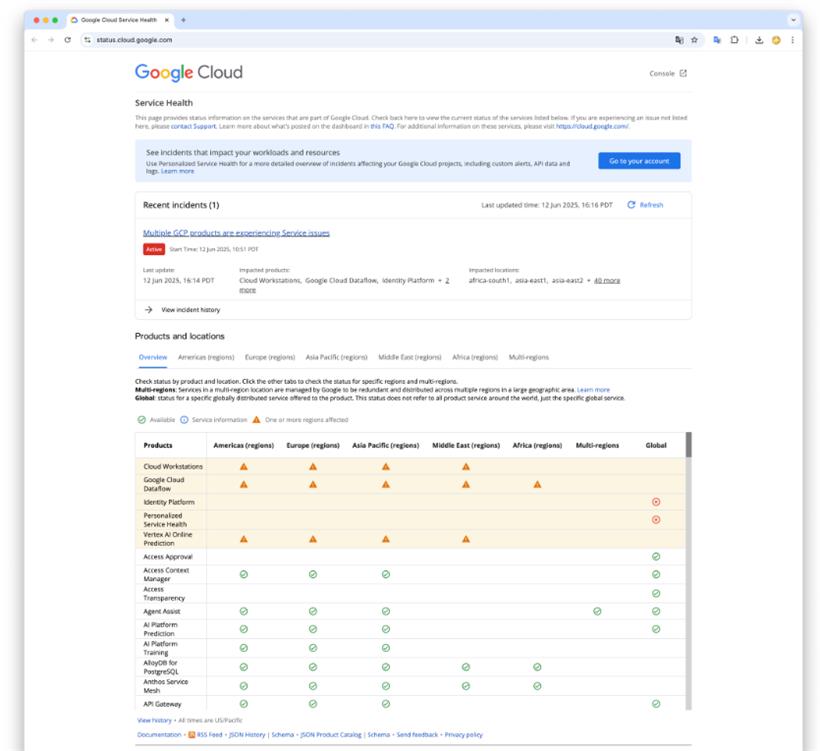Click the Google Cloud logo

(189, 72)
